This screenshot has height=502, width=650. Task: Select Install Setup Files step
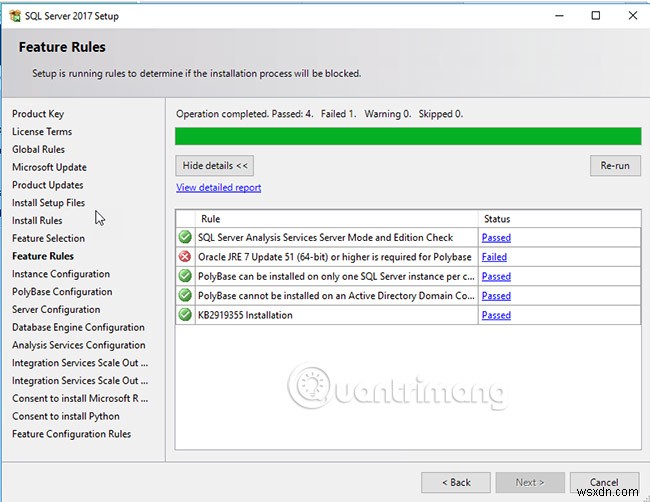click(48, 203)
